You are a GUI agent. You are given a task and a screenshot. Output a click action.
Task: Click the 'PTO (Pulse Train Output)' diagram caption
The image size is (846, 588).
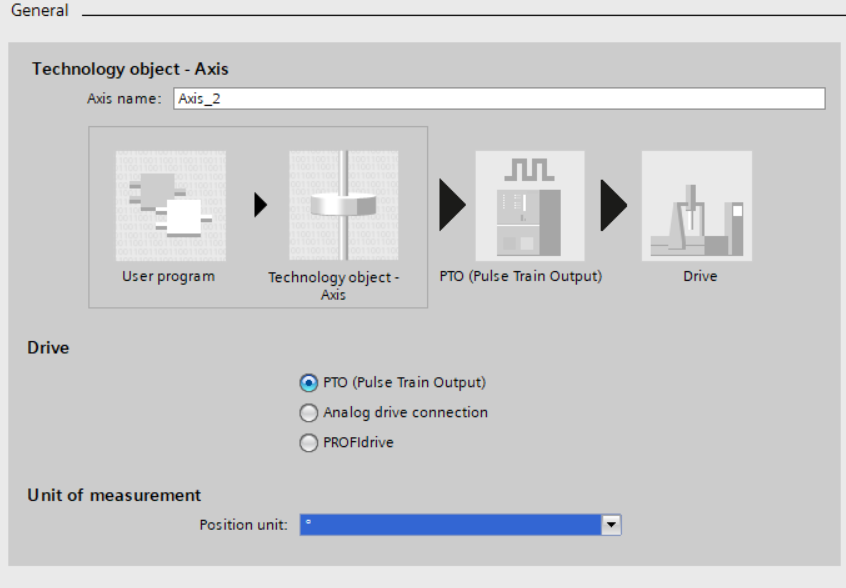coord(521,276)
